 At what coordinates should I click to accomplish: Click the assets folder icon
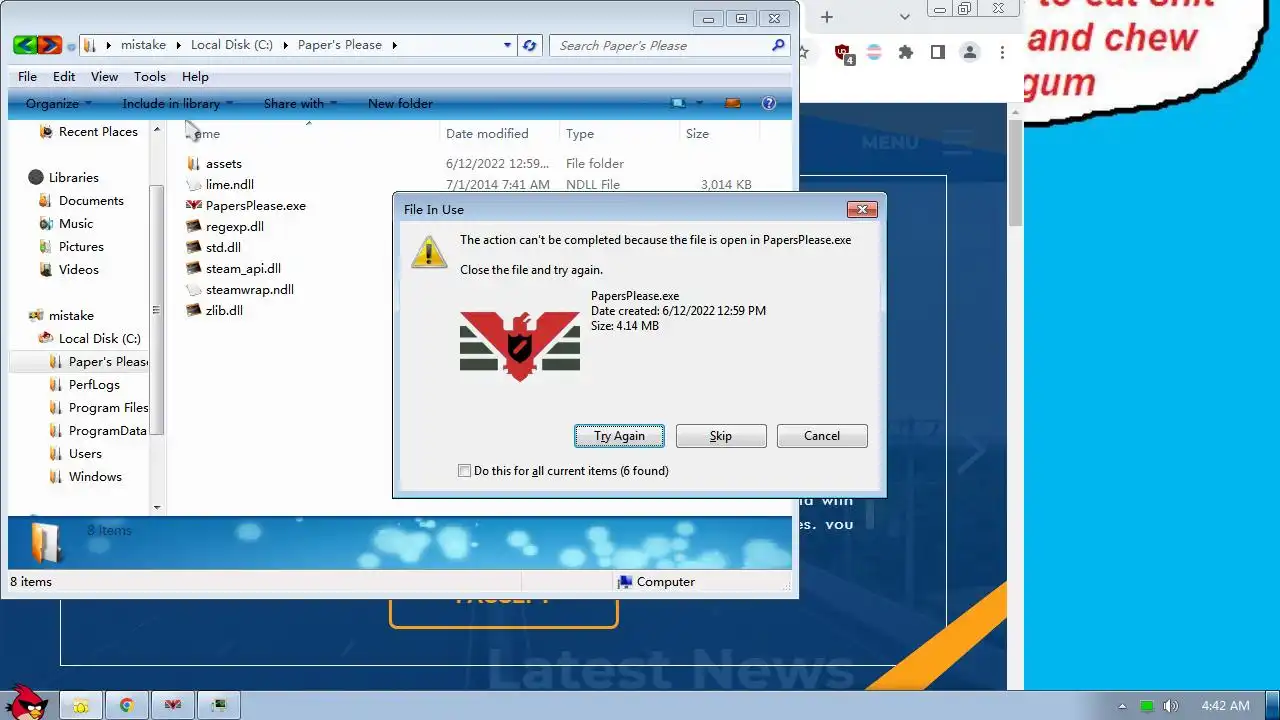point(194,163)
